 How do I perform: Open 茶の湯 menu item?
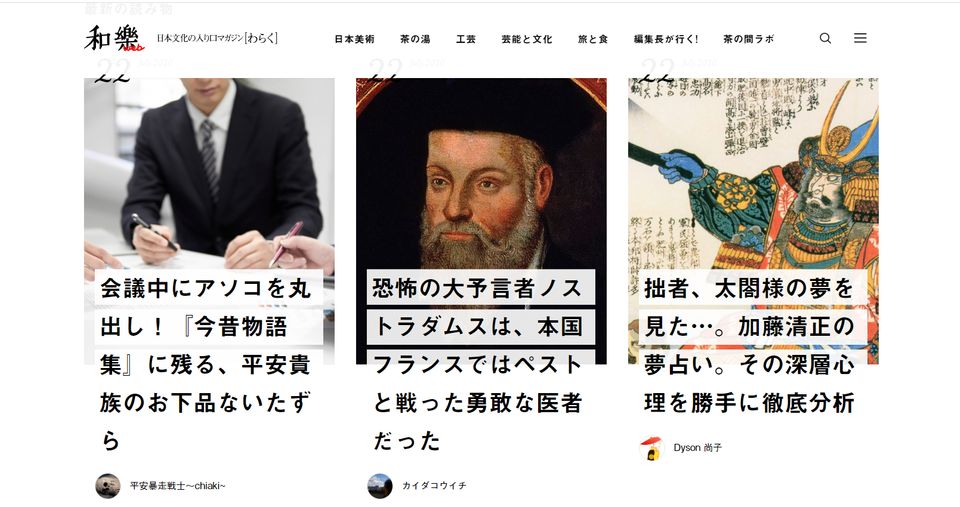[x=415, y=39]
